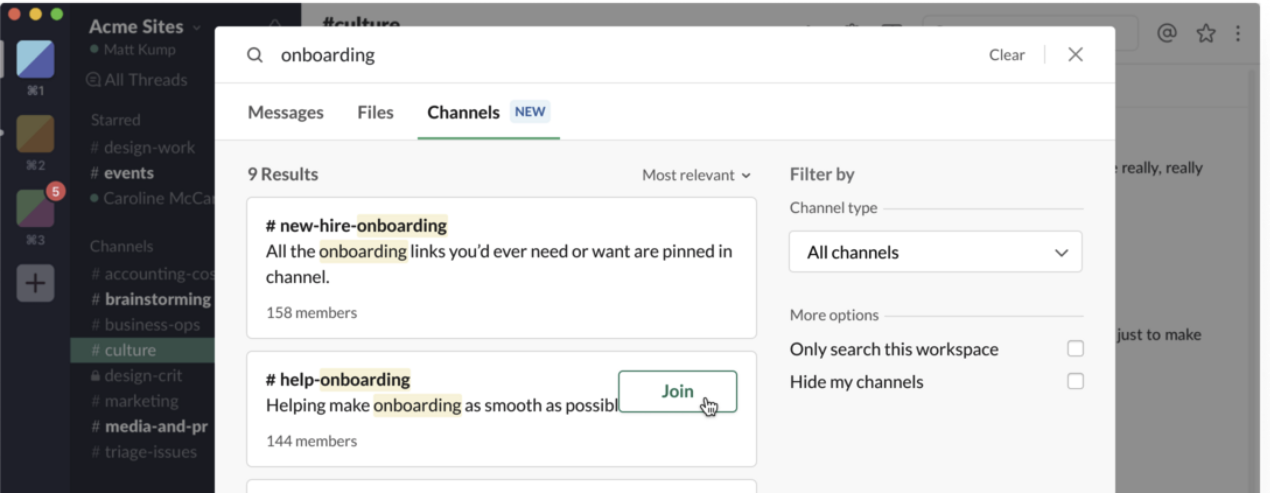Open the accounting-cos channel
Viewport: 1270px width, 496px height.
tap(152, 273)
